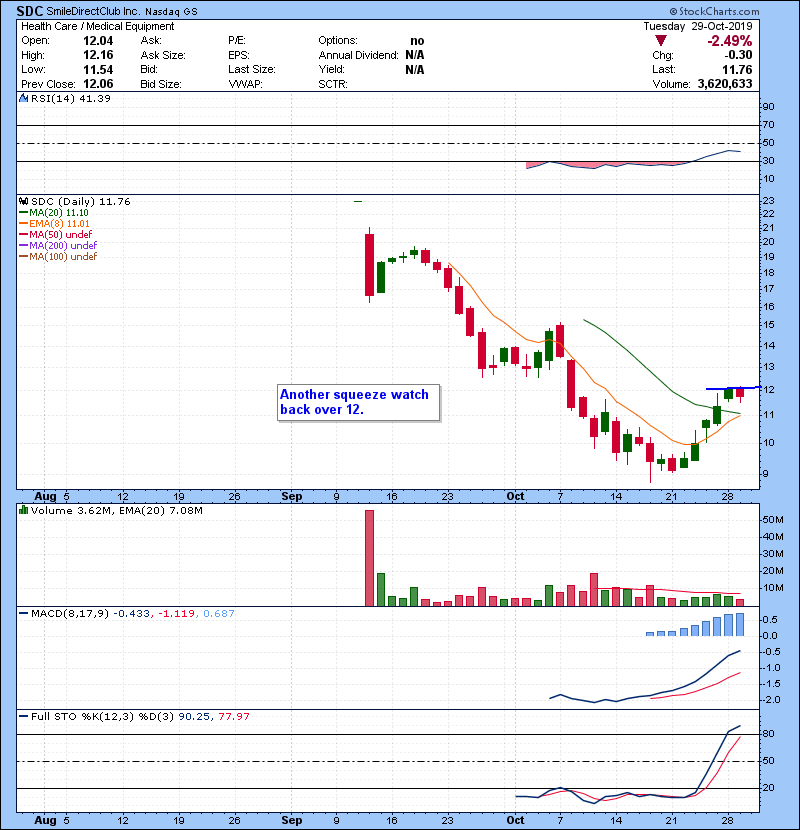Viewport: 800px width, 830px height.
Task: Click the 'MA(20) 11.10' legend entry
Action: pyautogui.click(x=53, y=212)
